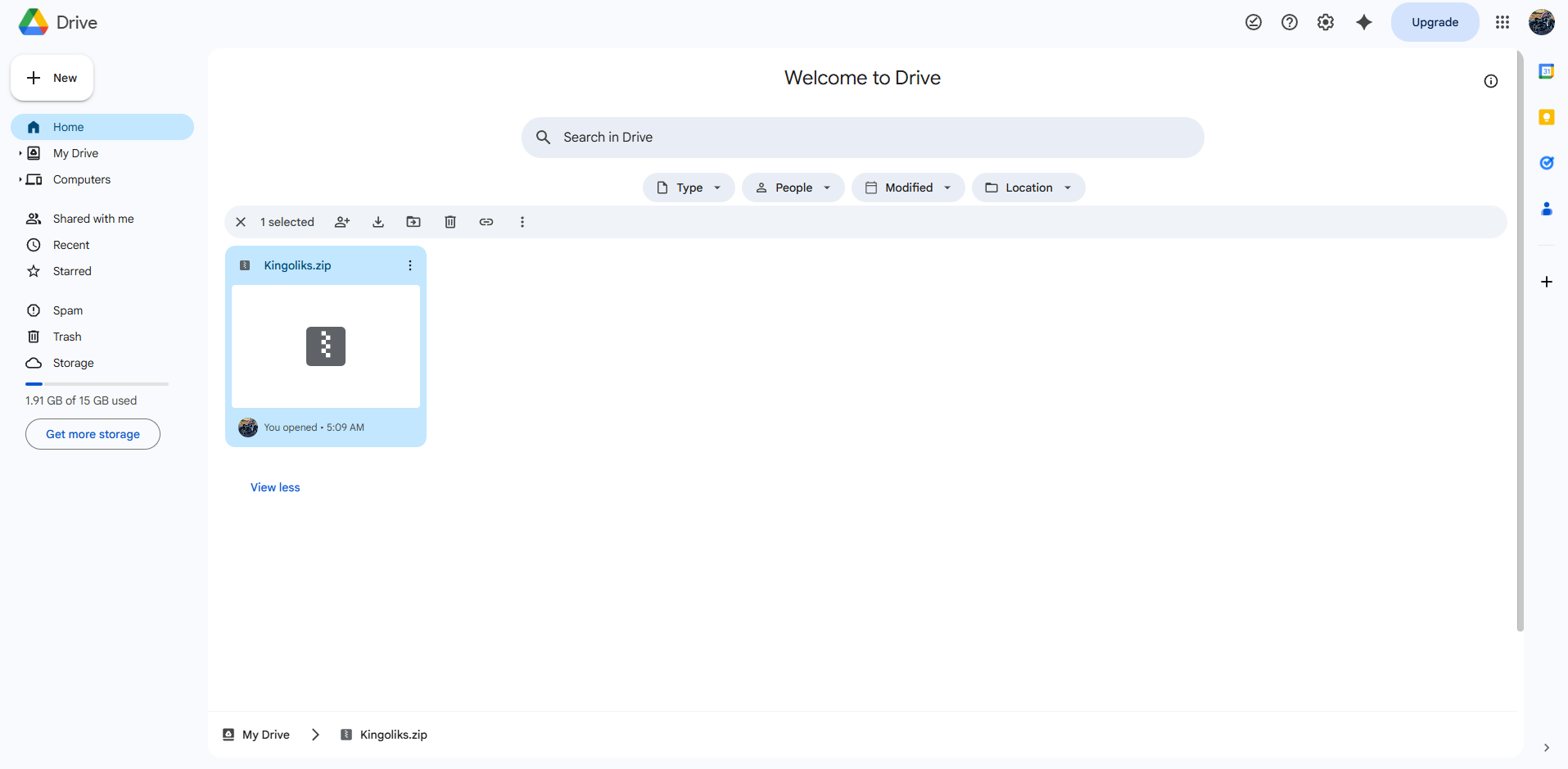Open Google Calendar side panel

point(1546,71)
